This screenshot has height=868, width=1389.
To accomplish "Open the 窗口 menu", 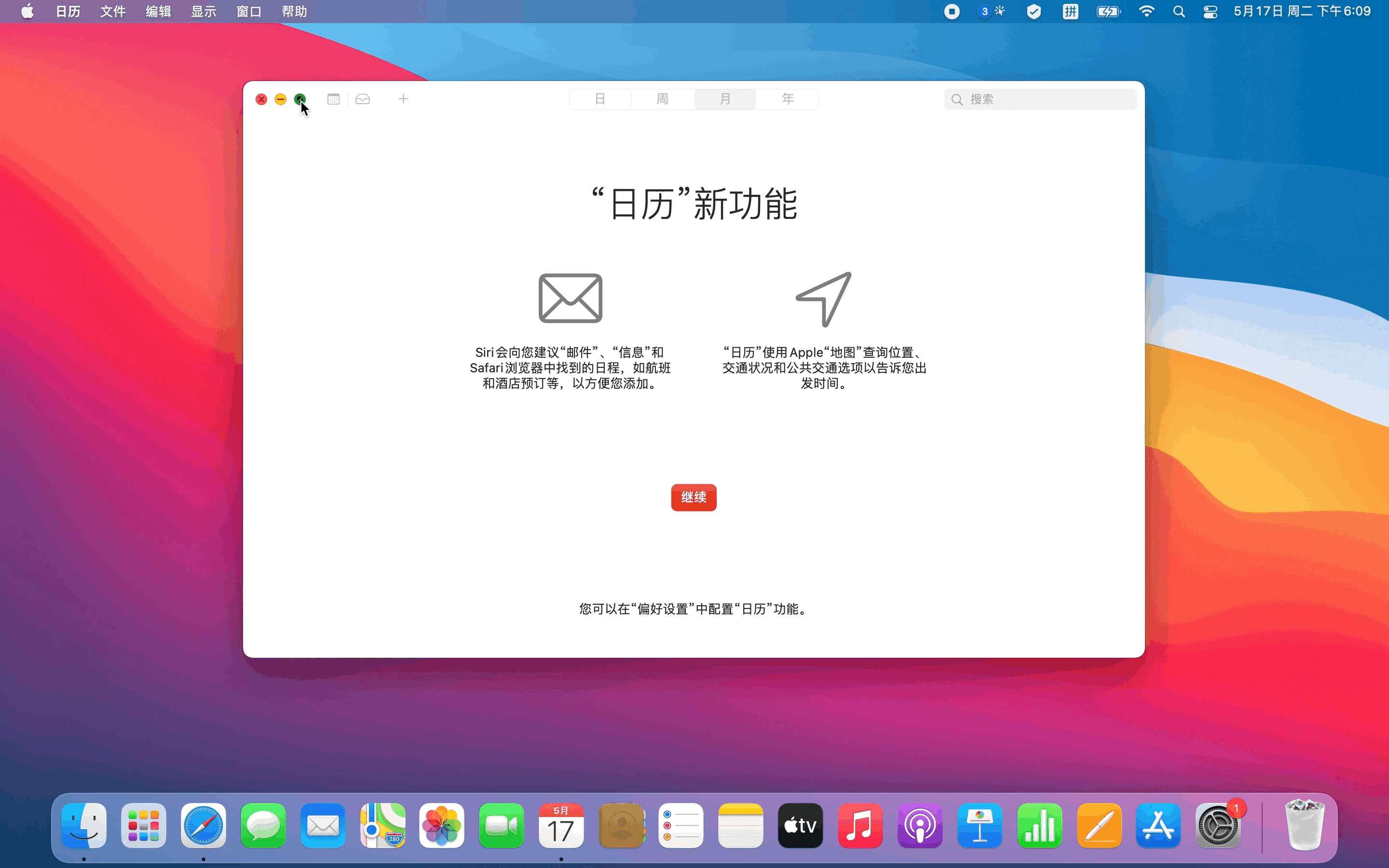I will click(x=248, y=12).
